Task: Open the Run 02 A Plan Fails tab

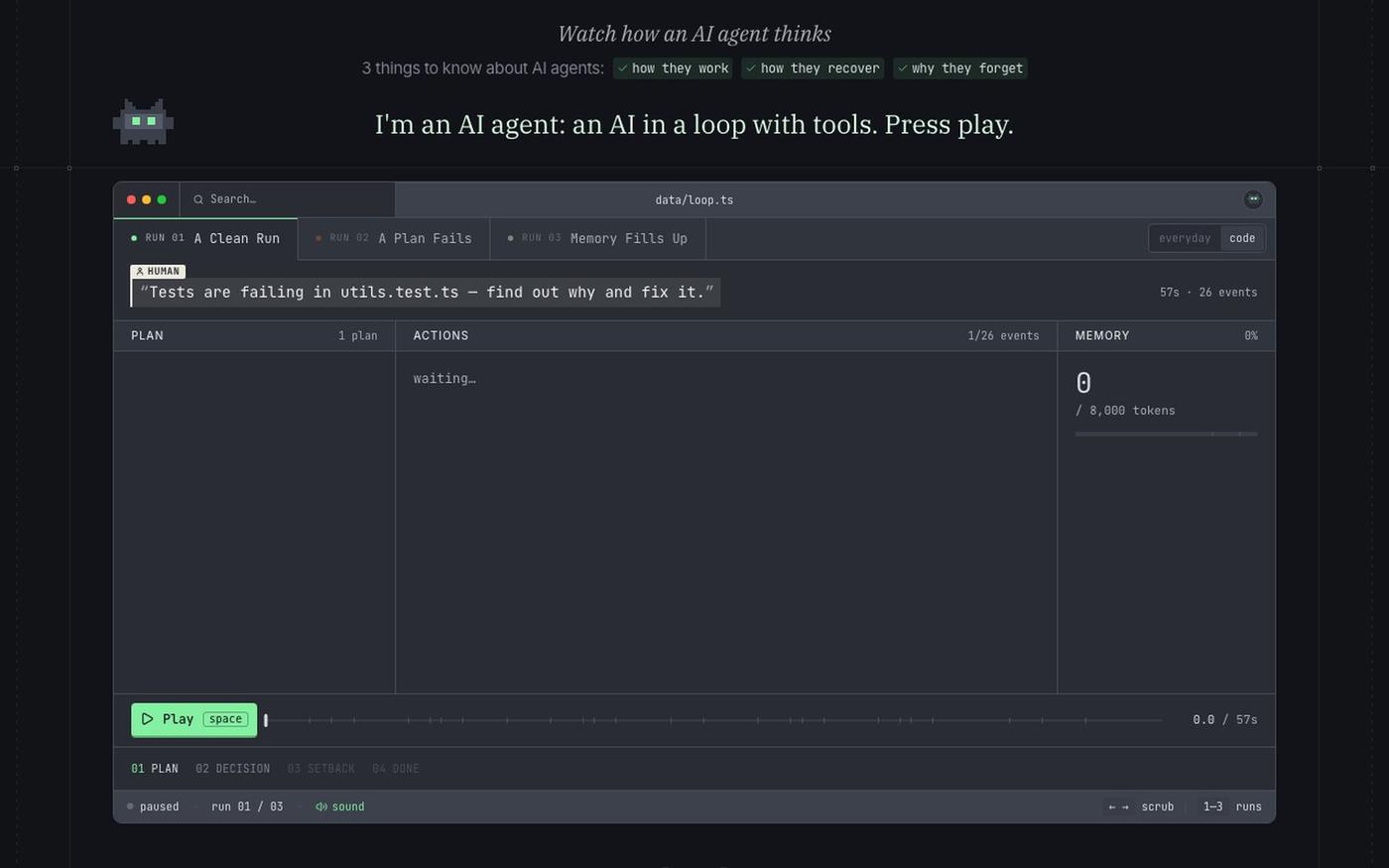Action: click(x=394, y=238)
